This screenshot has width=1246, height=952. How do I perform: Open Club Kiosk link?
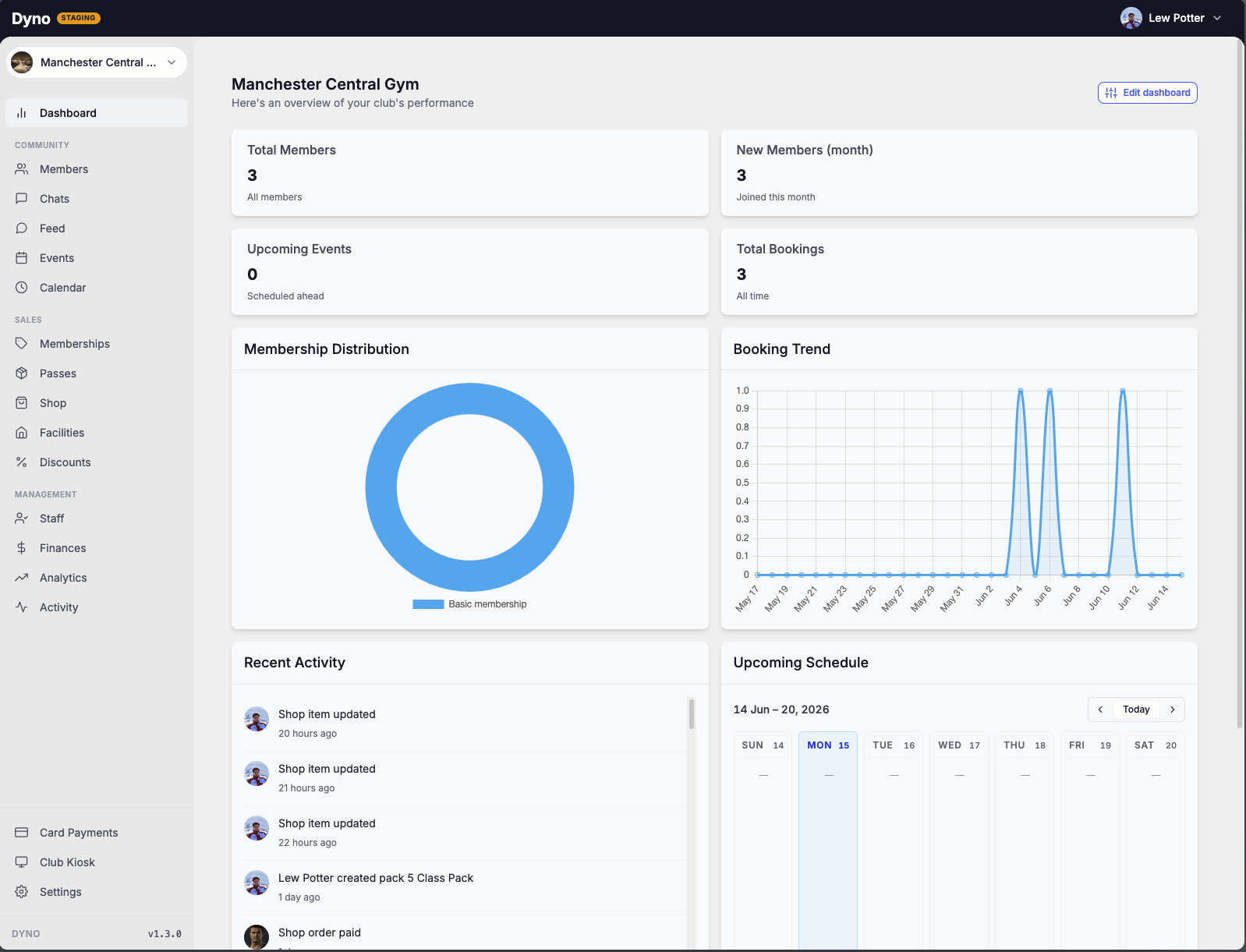pos(97,862)
